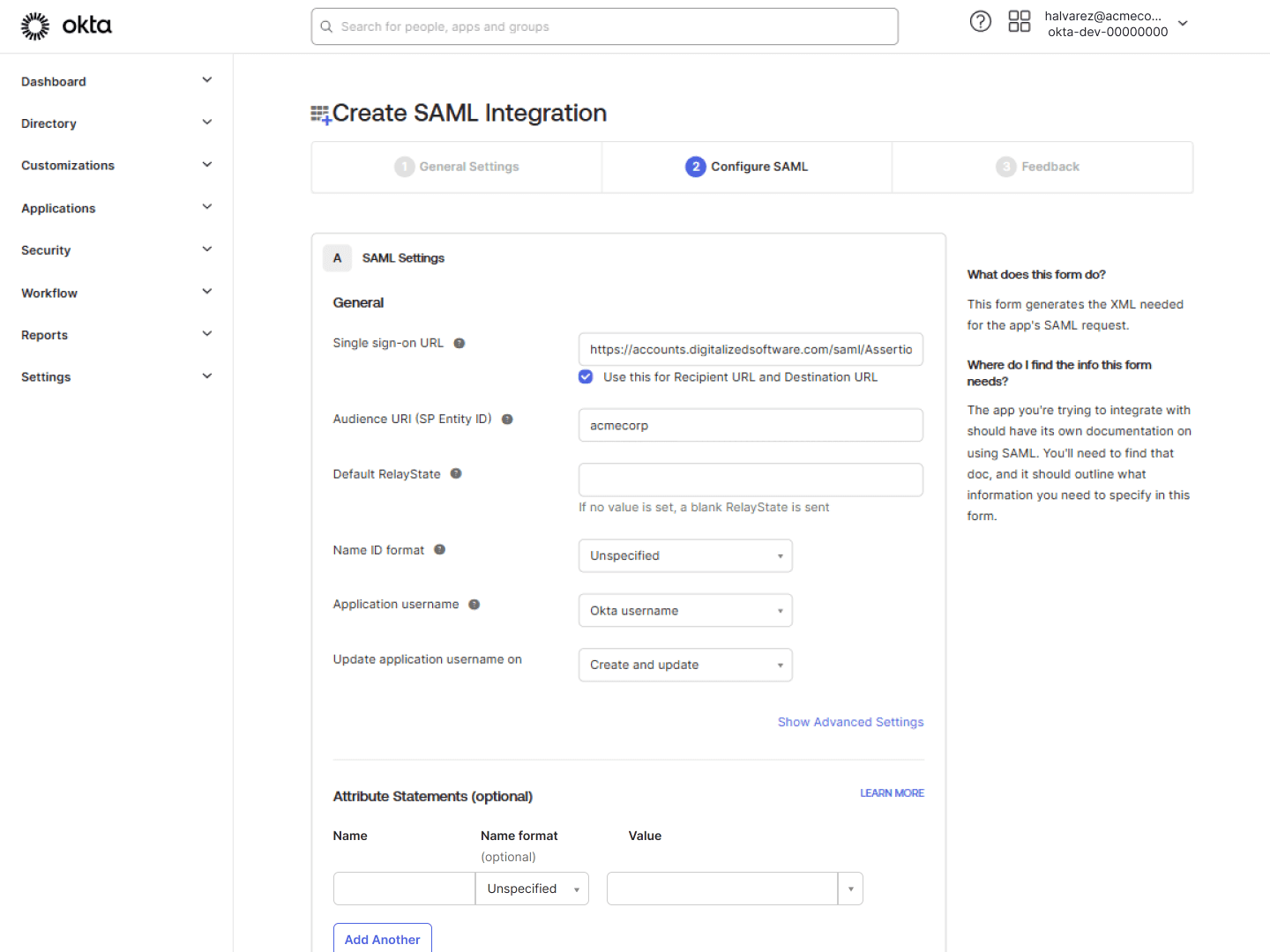
Task: Click Show Advanced Settings link
Action: pos(851,722)
